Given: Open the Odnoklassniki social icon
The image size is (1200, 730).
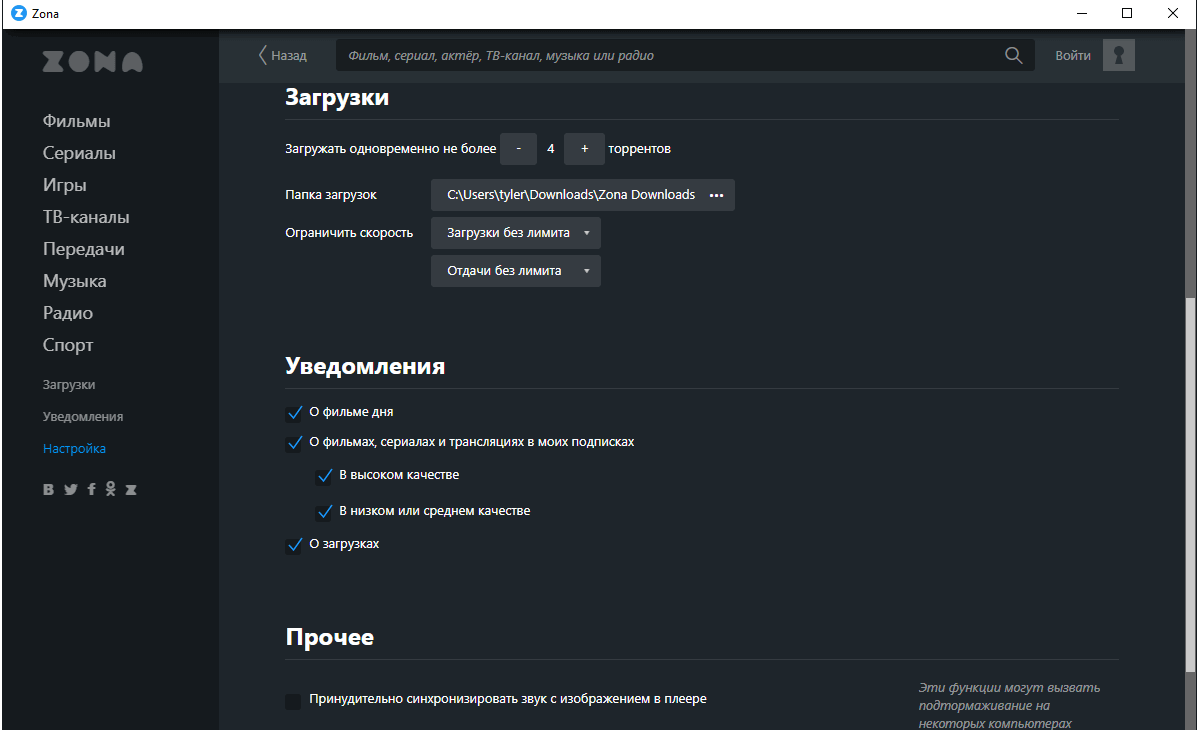Looking at the screenshot, I should click(x=111, y=489).
